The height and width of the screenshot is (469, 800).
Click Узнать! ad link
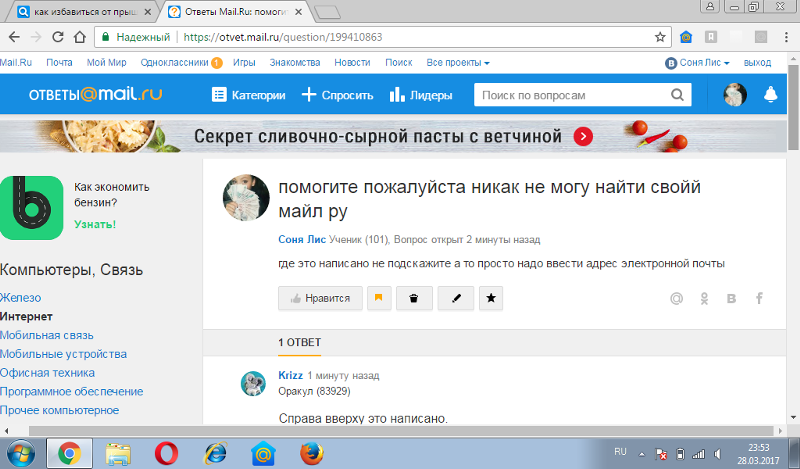(x=95, y=225)
